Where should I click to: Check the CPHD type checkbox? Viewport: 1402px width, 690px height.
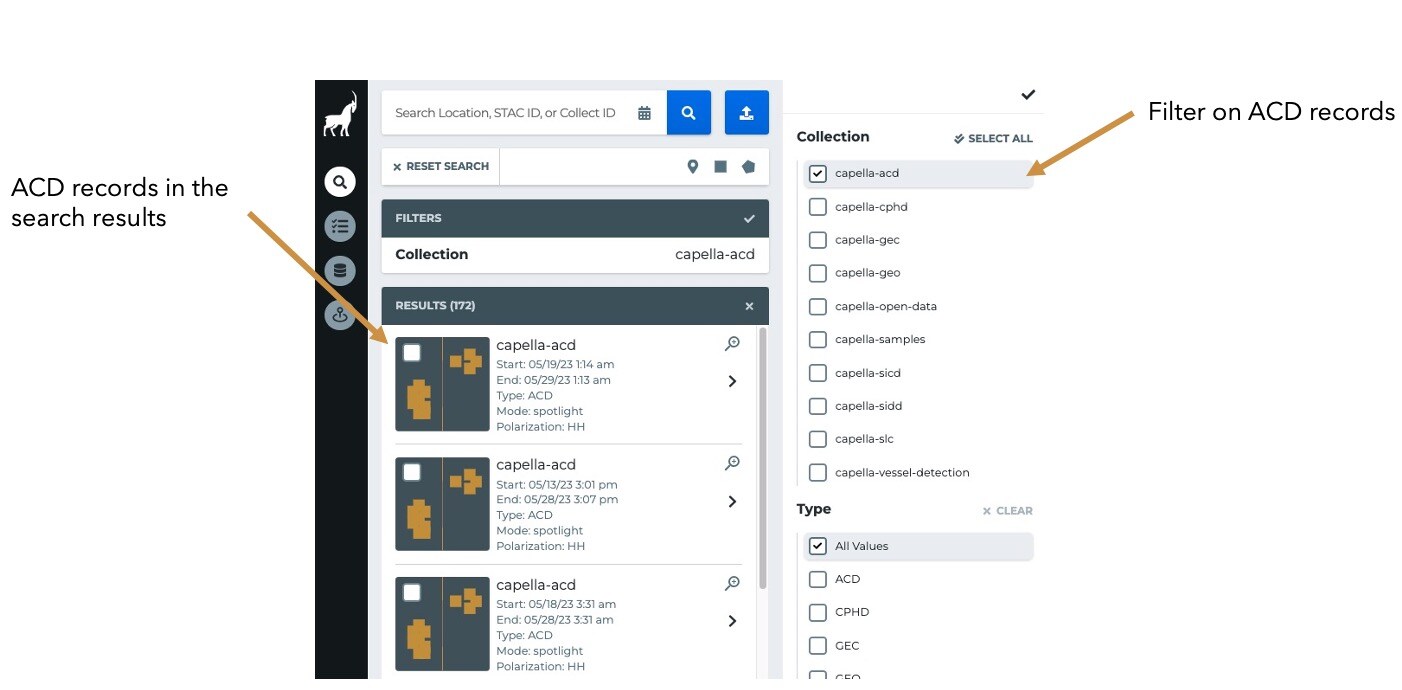[x=818, y=612]
